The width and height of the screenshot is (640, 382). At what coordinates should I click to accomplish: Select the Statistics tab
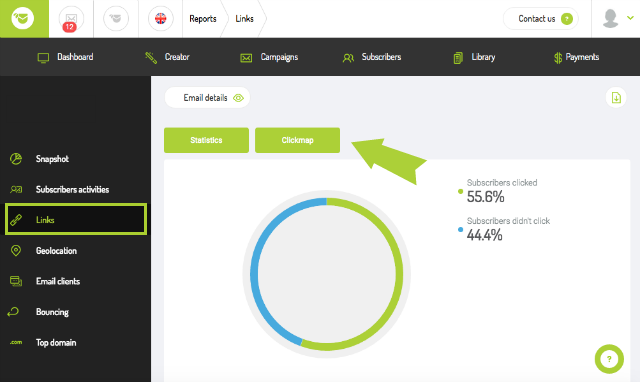pyautogui.click(x=207, y=140)
